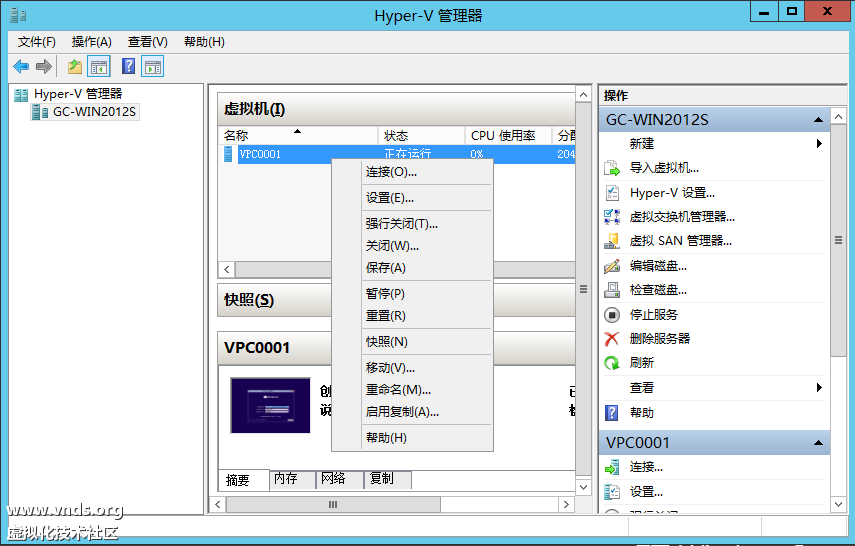Viewport: 855px width, 546px height.
Task: Sort by the 名称 column header
Action: (297, 135)
